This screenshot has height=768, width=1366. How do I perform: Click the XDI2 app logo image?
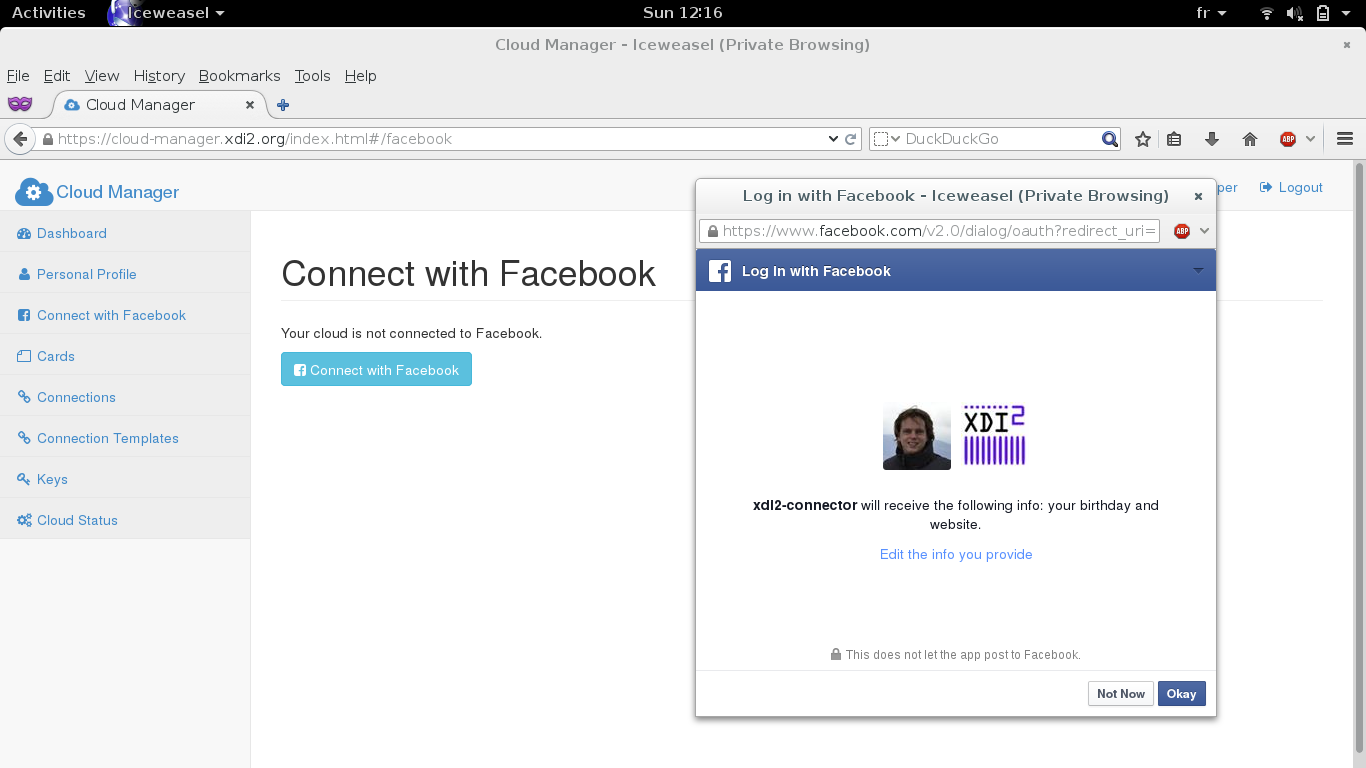[x=995, y=435]
